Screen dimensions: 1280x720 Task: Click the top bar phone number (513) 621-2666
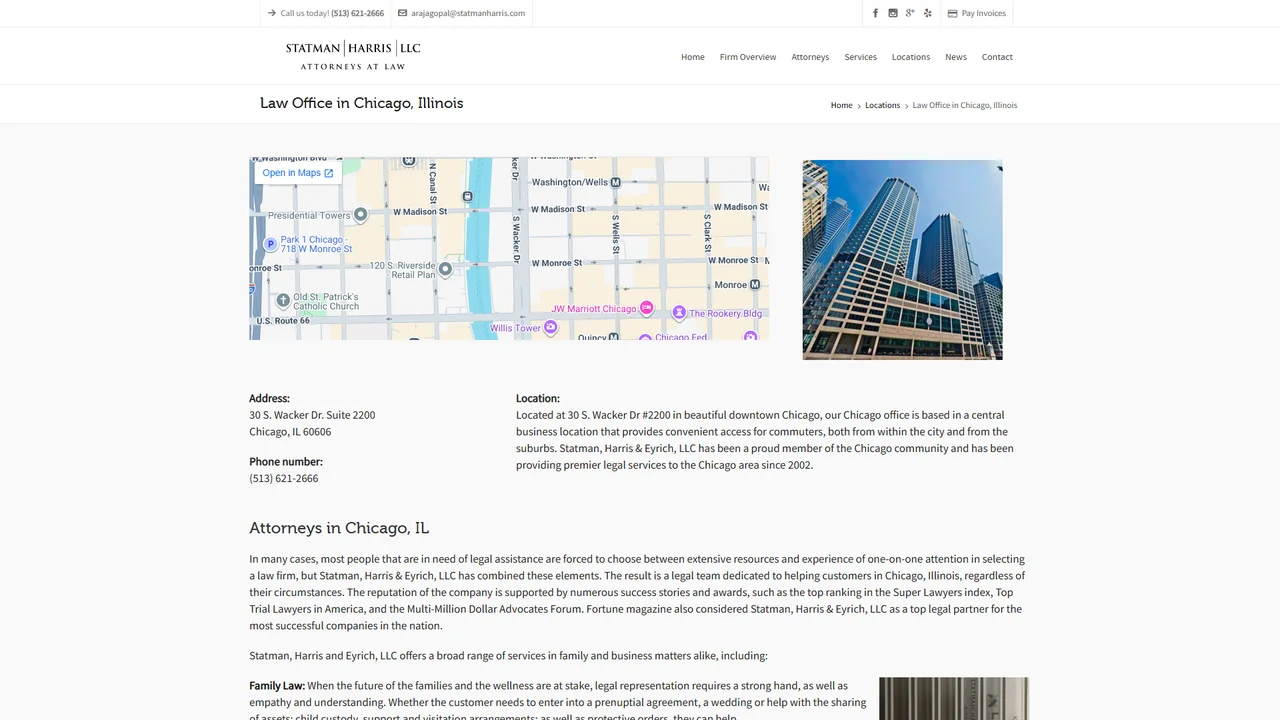pyautogui.click(x=357, y=14)
